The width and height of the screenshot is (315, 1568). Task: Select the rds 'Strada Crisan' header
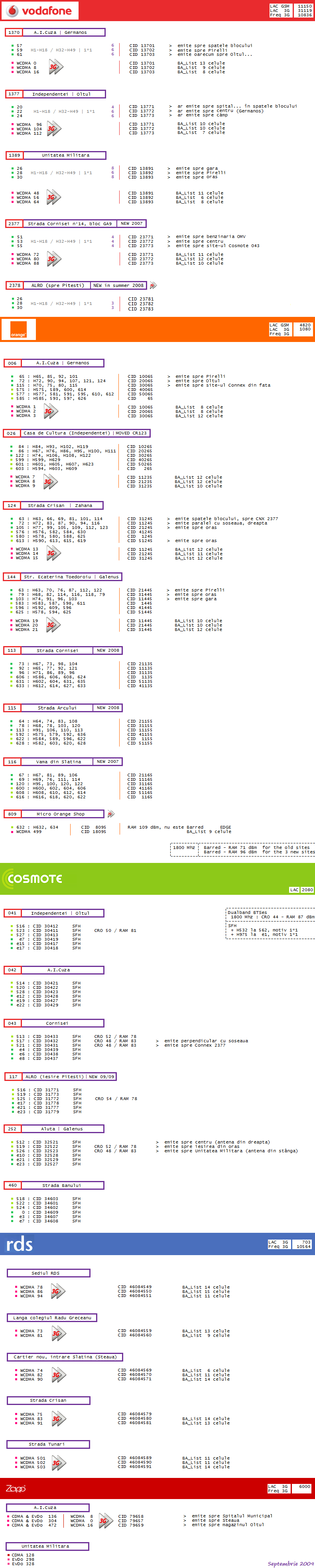point(48,1400)
